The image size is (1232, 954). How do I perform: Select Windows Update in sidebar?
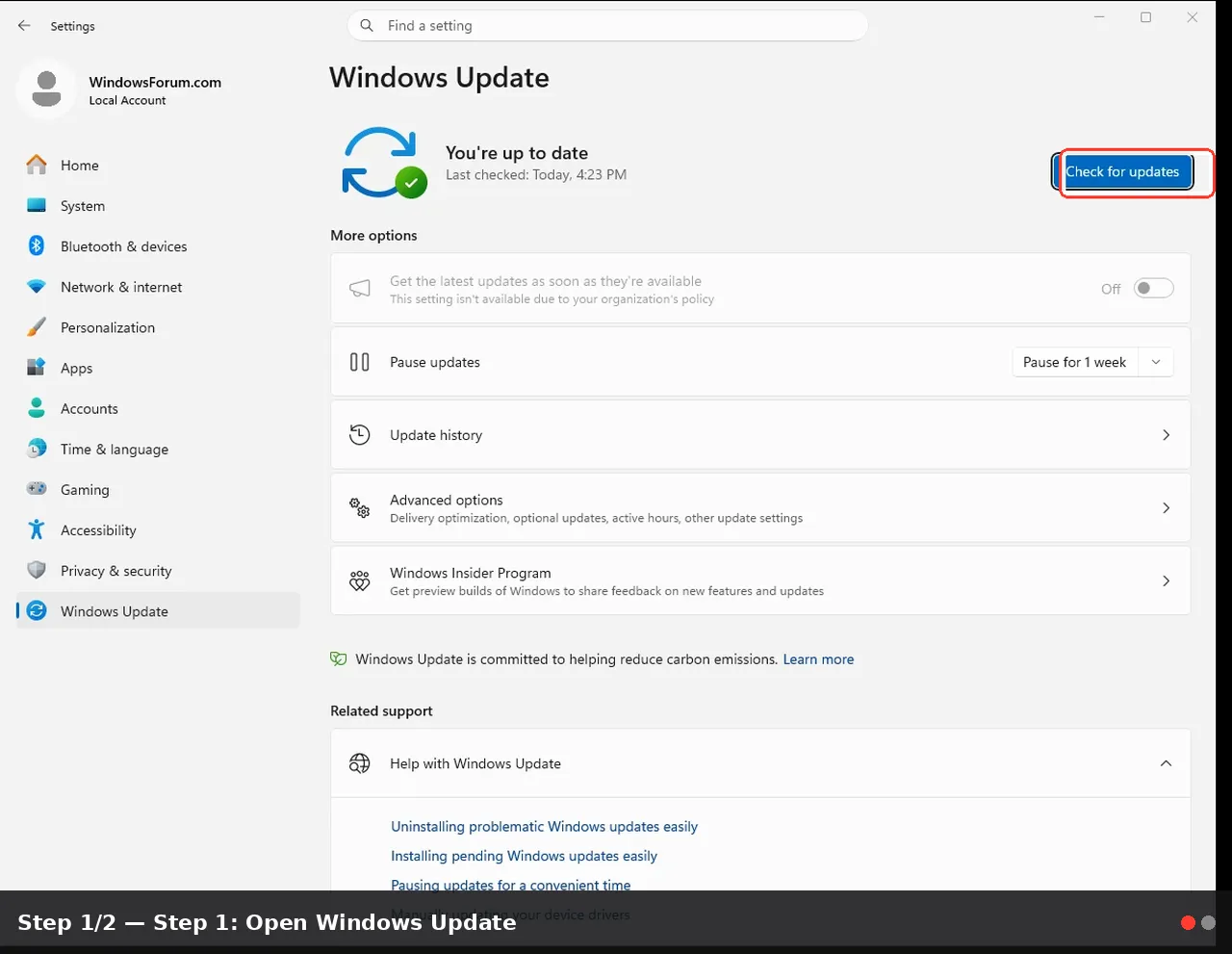tap(158, 610)
